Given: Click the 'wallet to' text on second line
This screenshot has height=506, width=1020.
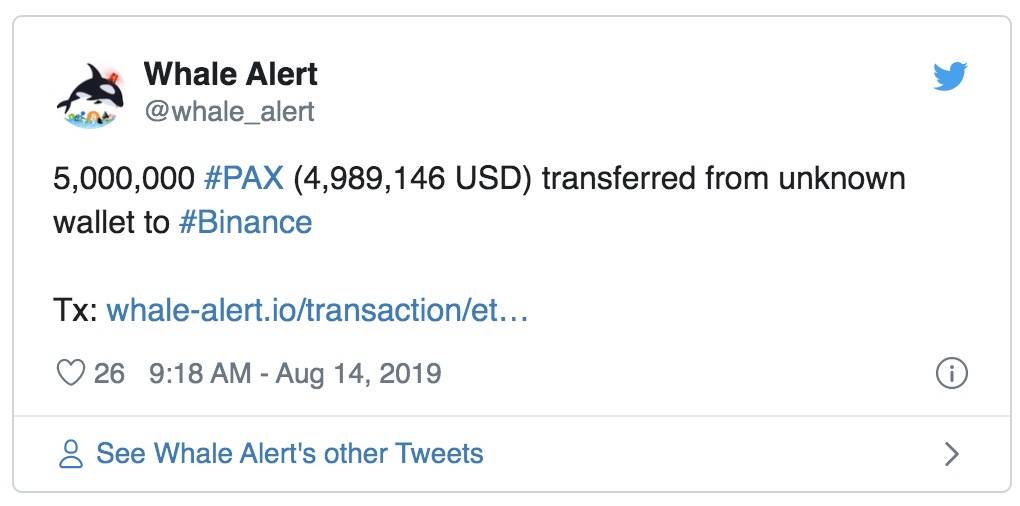Looking at the screenshot, I should [111, 222].
